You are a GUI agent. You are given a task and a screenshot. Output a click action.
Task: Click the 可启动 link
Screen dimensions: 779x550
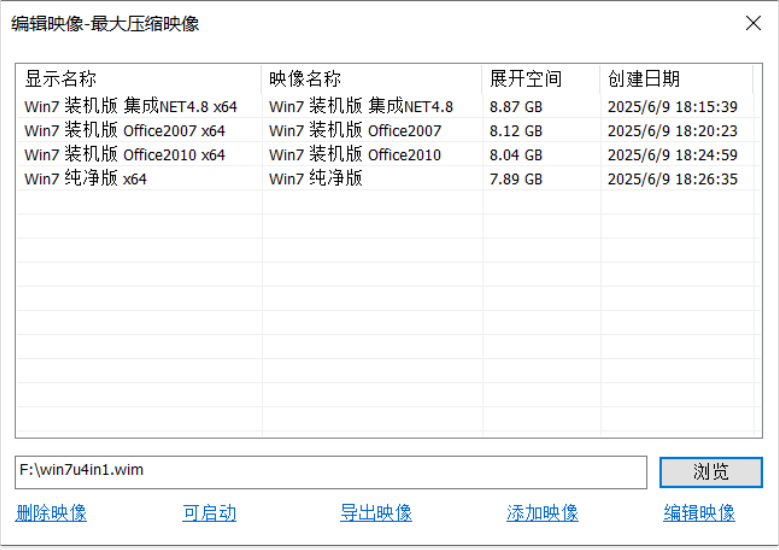(209, 513)
